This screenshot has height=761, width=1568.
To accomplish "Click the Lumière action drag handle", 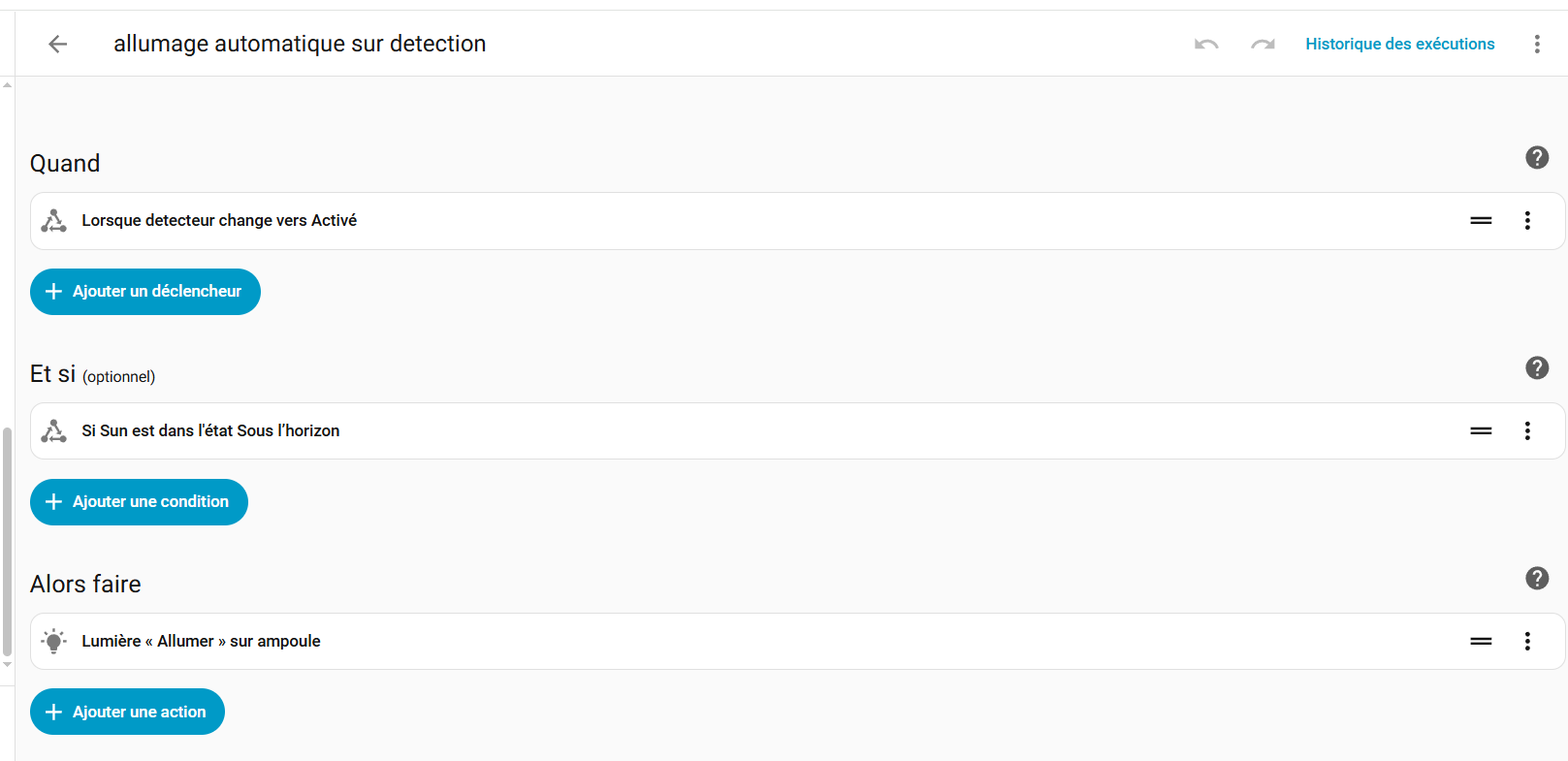I will click(x=1481, y=642).
